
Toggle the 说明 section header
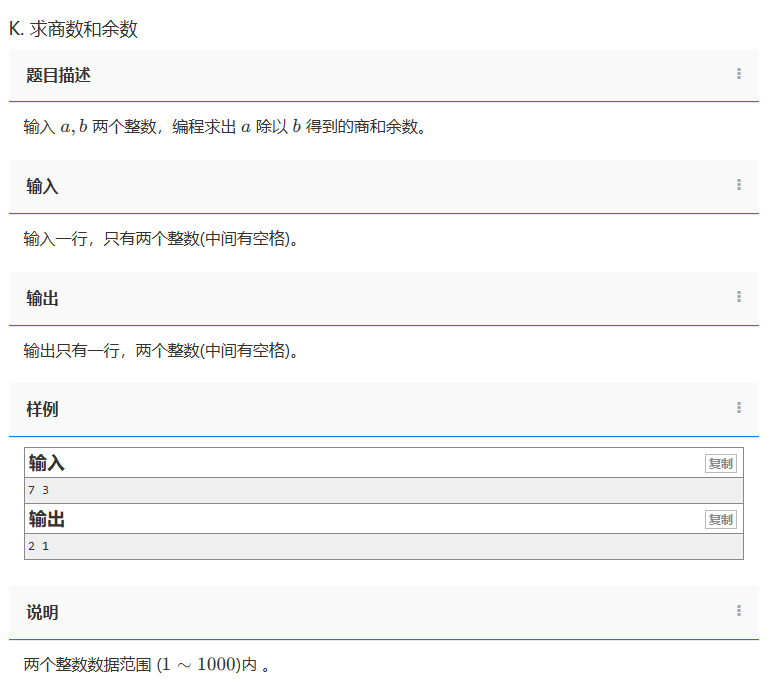(x=43, y=613)
